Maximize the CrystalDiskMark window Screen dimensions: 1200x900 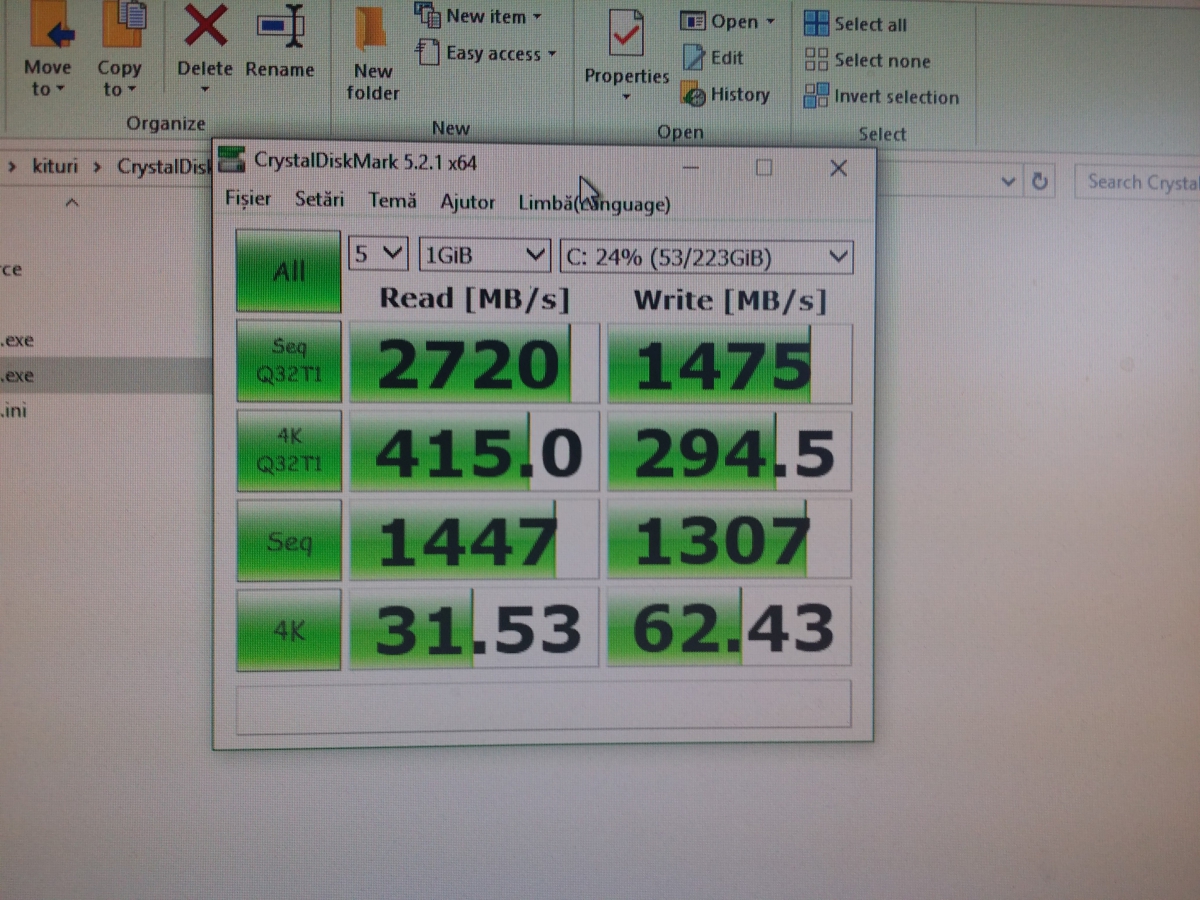click(x=764, y=167)
